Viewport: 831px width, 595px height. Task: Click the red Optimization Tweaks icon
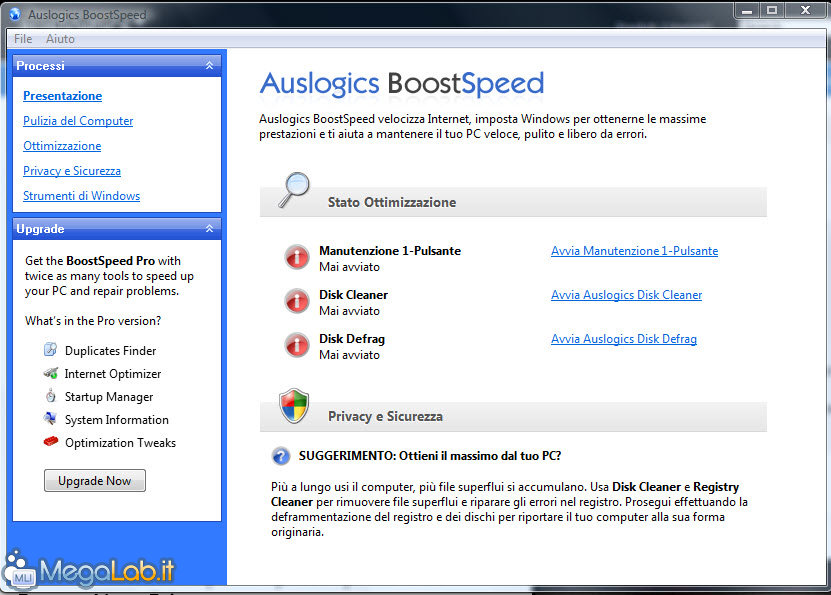coord(50,441)
